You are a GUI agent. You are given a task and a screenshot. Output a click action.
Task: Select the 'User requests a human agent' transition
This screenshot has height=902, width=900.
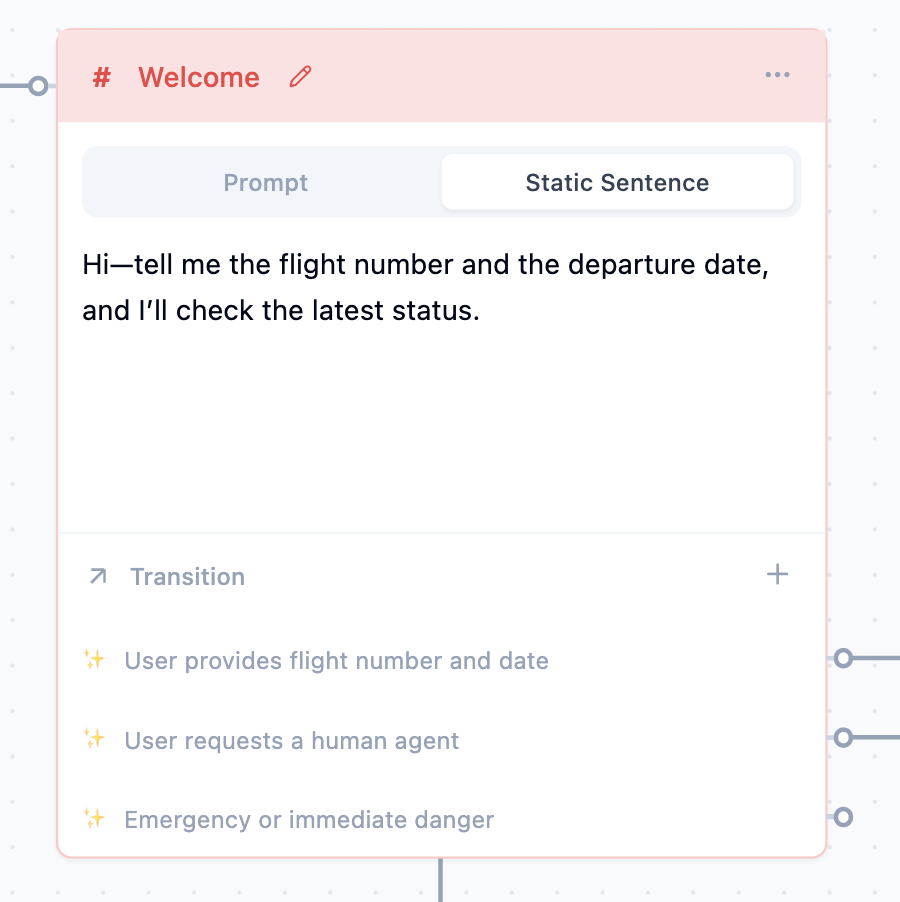pos(291,740)
